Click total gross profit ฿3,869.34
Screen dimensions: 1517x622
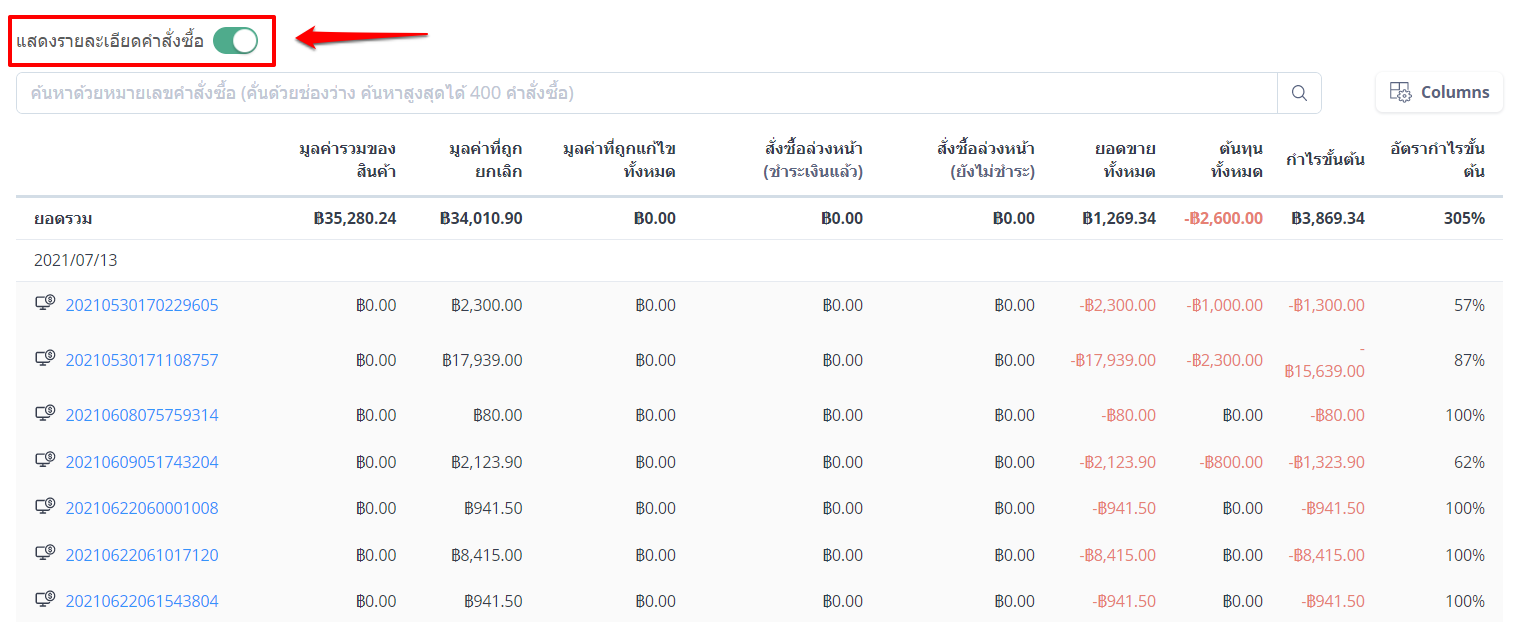coord(1328,218)
